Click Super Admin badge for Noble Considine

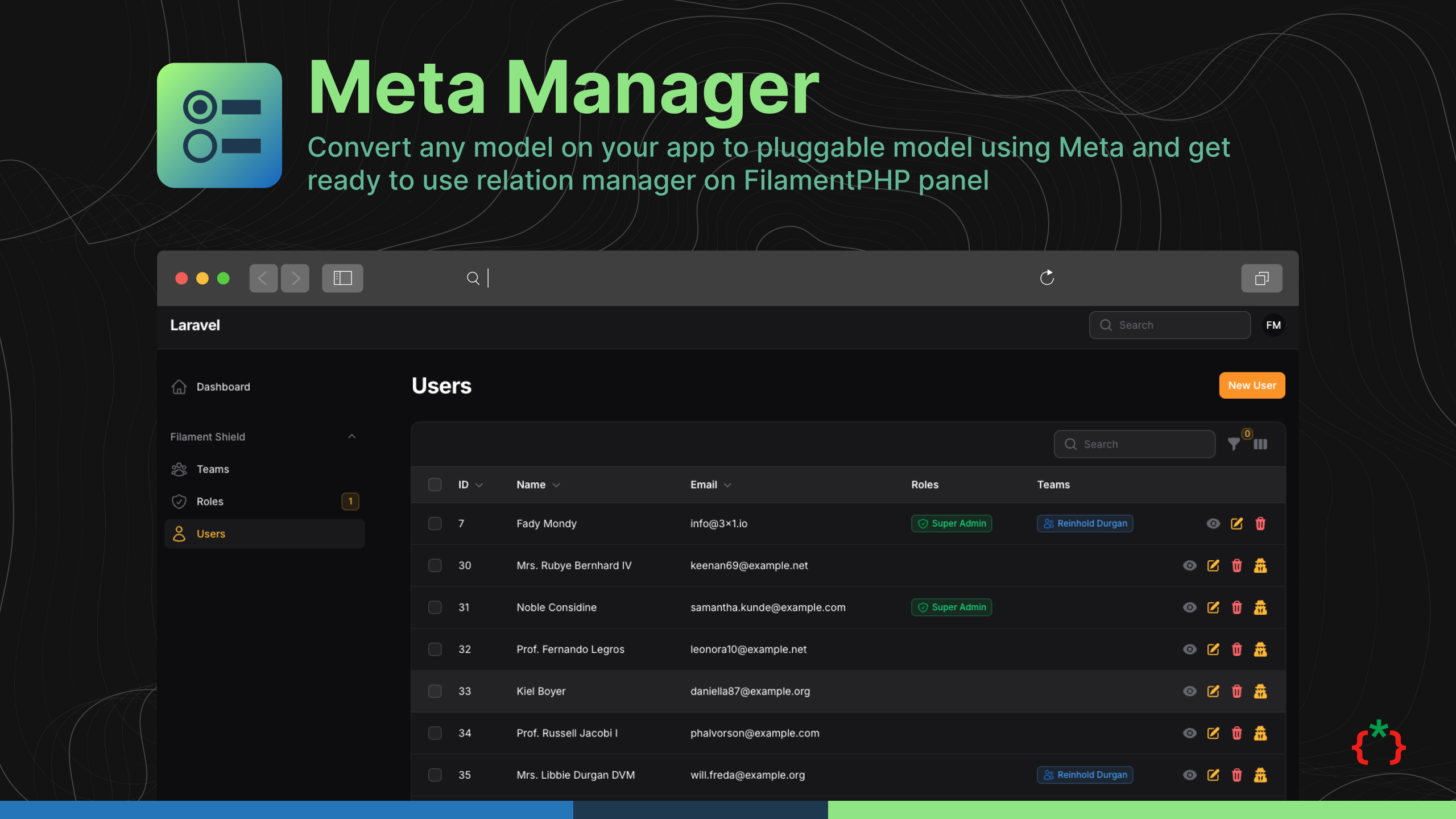[951, 607]
